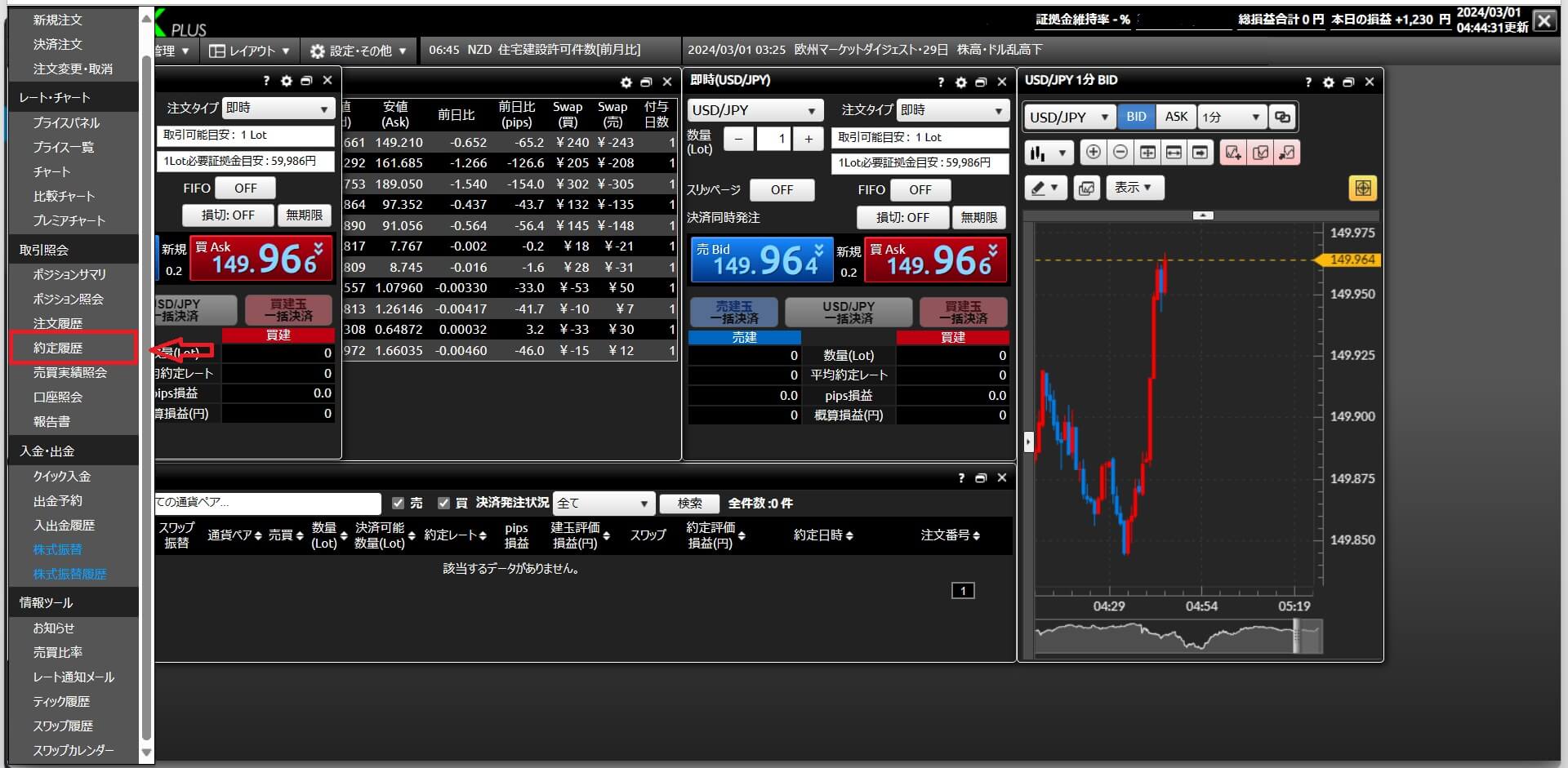Click the zoom in icon on chart toolbar
The image size is (1568, 768).
[1093, 153]
